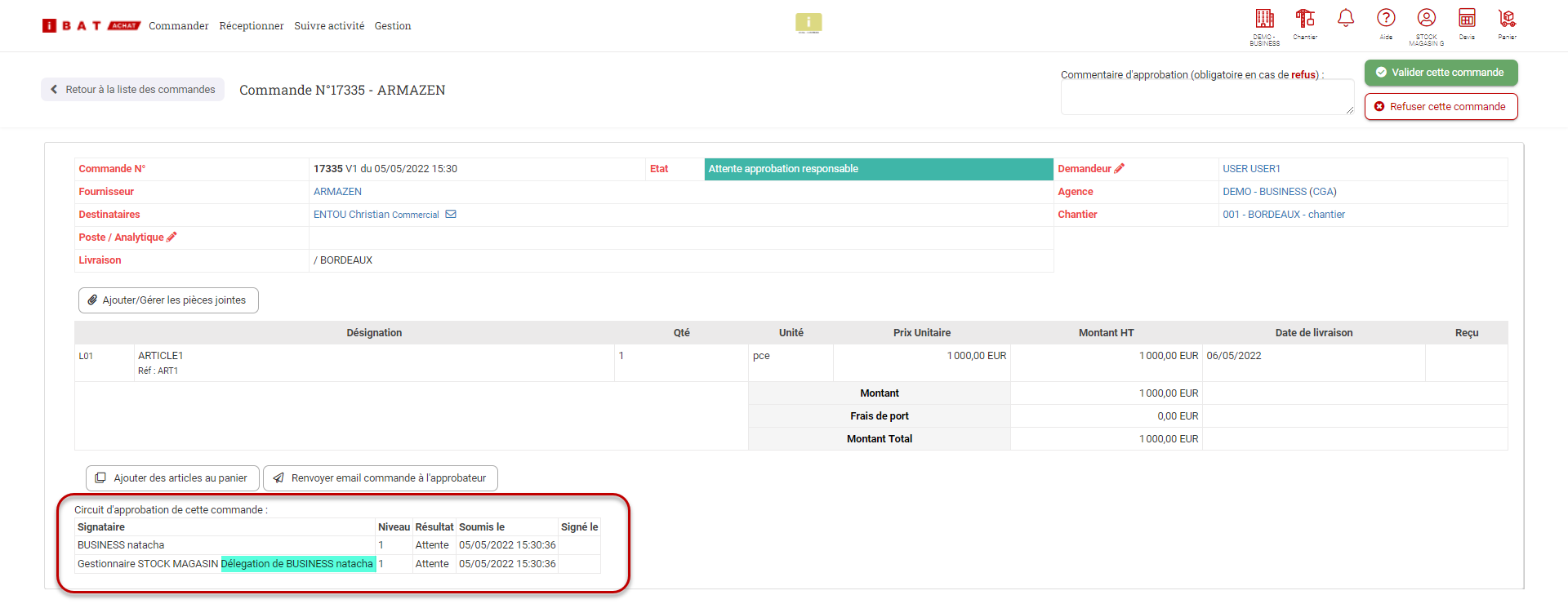Click the envelope icon beside ENTOU Christian
This screenshot has width=1568, height=604.
click(x=451, y=215)
